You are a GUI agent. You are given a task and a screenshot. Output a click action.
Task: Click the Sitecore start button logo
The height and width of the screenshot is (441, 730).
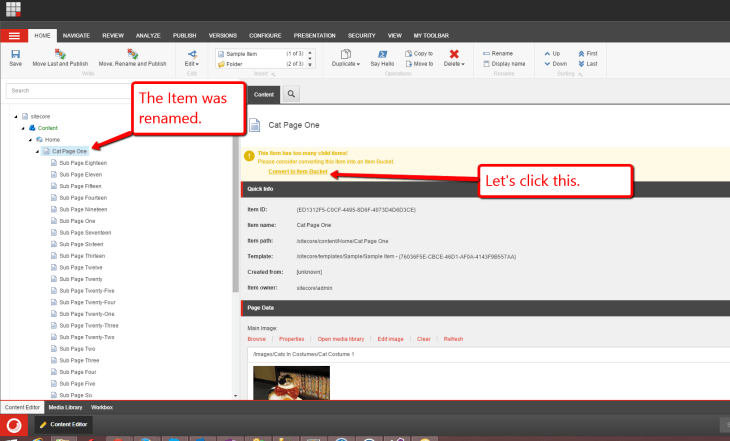pyautogui.click(x=14, y=425)
